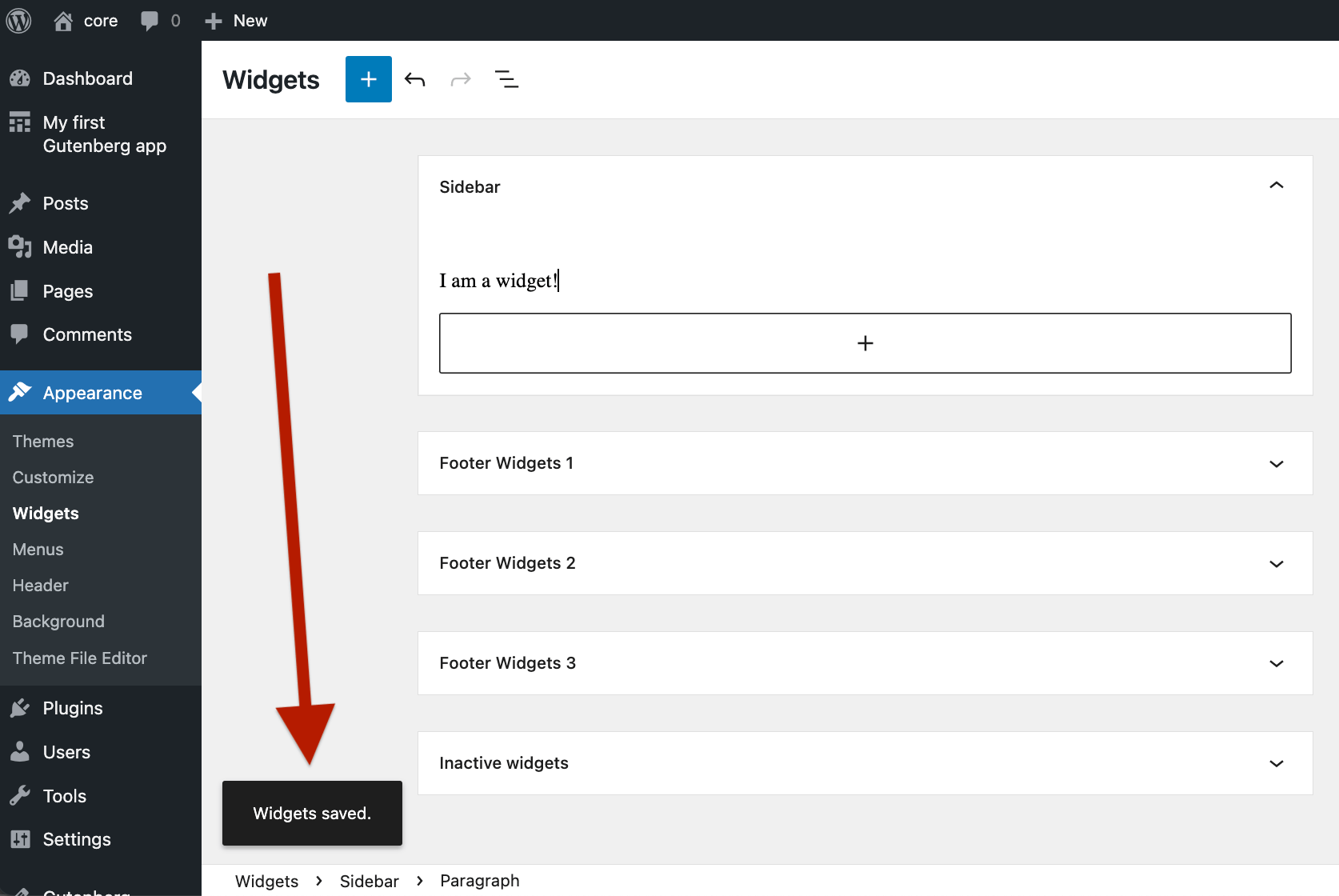This screenshot has width=1339, height=896.
Task: Open the List View outline icon
Action: coord(507,79)
